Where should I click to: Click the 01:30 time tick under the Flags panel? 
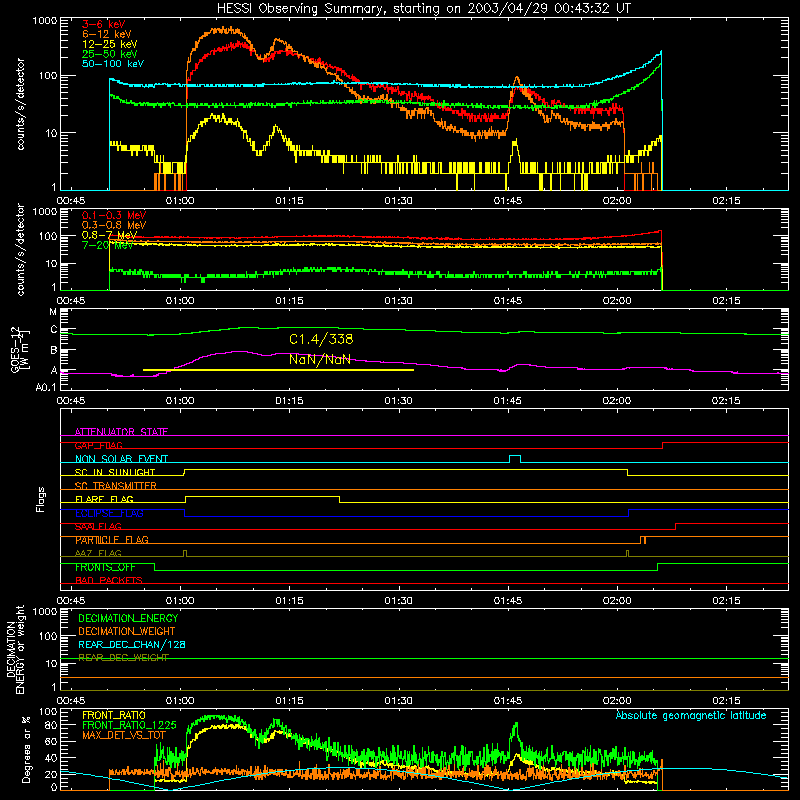click(398, 601)
